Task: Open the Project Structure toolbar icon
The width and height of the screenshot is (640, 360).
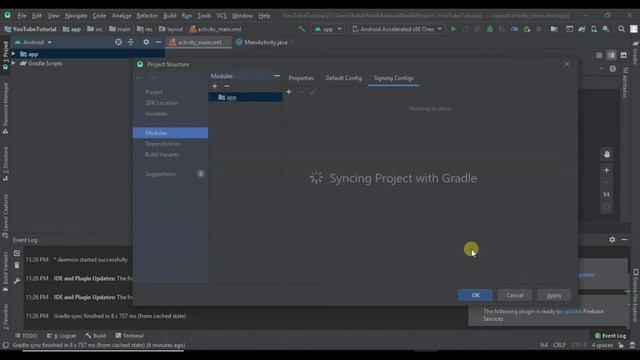Action: click(554, 29)
